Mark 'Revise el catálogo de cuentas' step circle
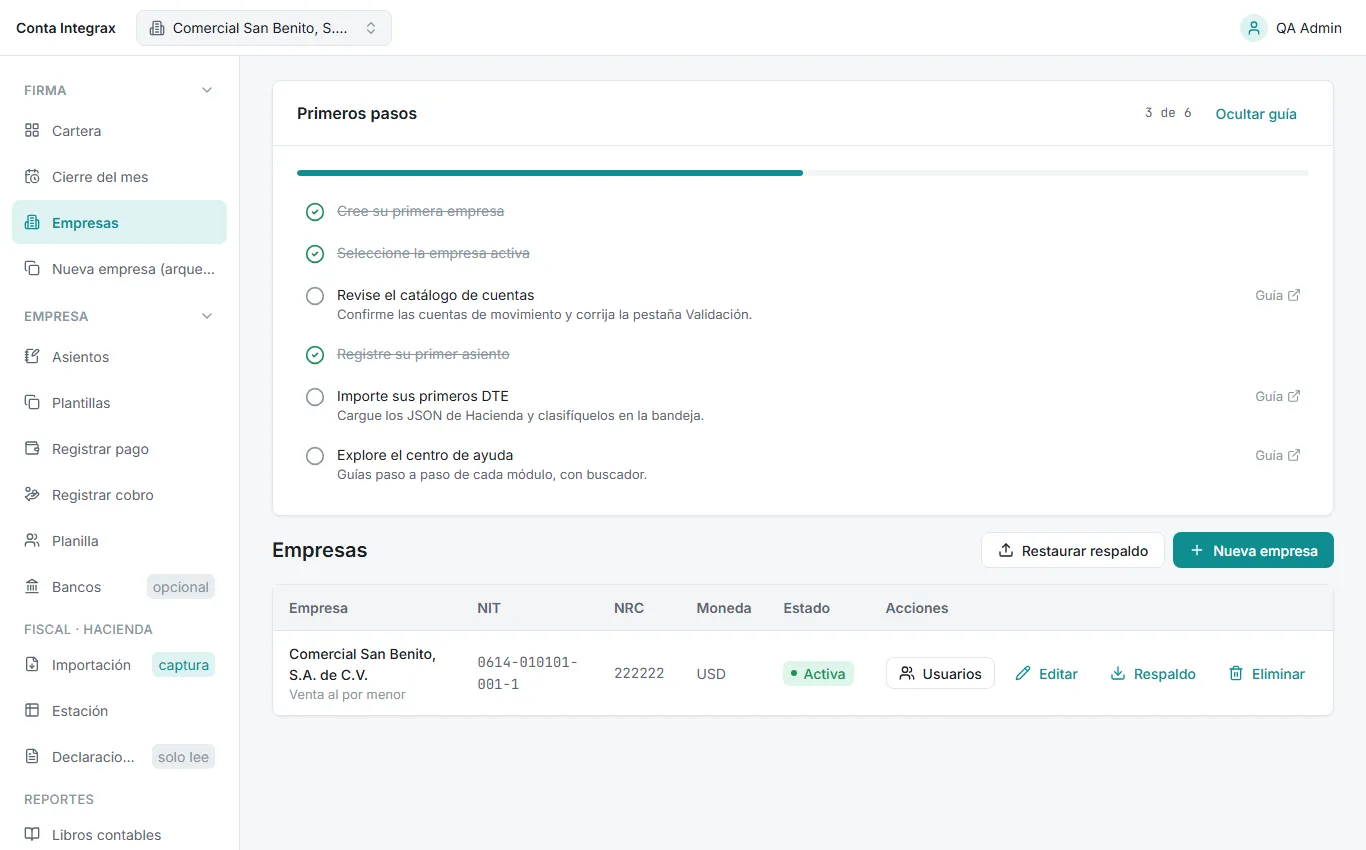 click(315, 296)
